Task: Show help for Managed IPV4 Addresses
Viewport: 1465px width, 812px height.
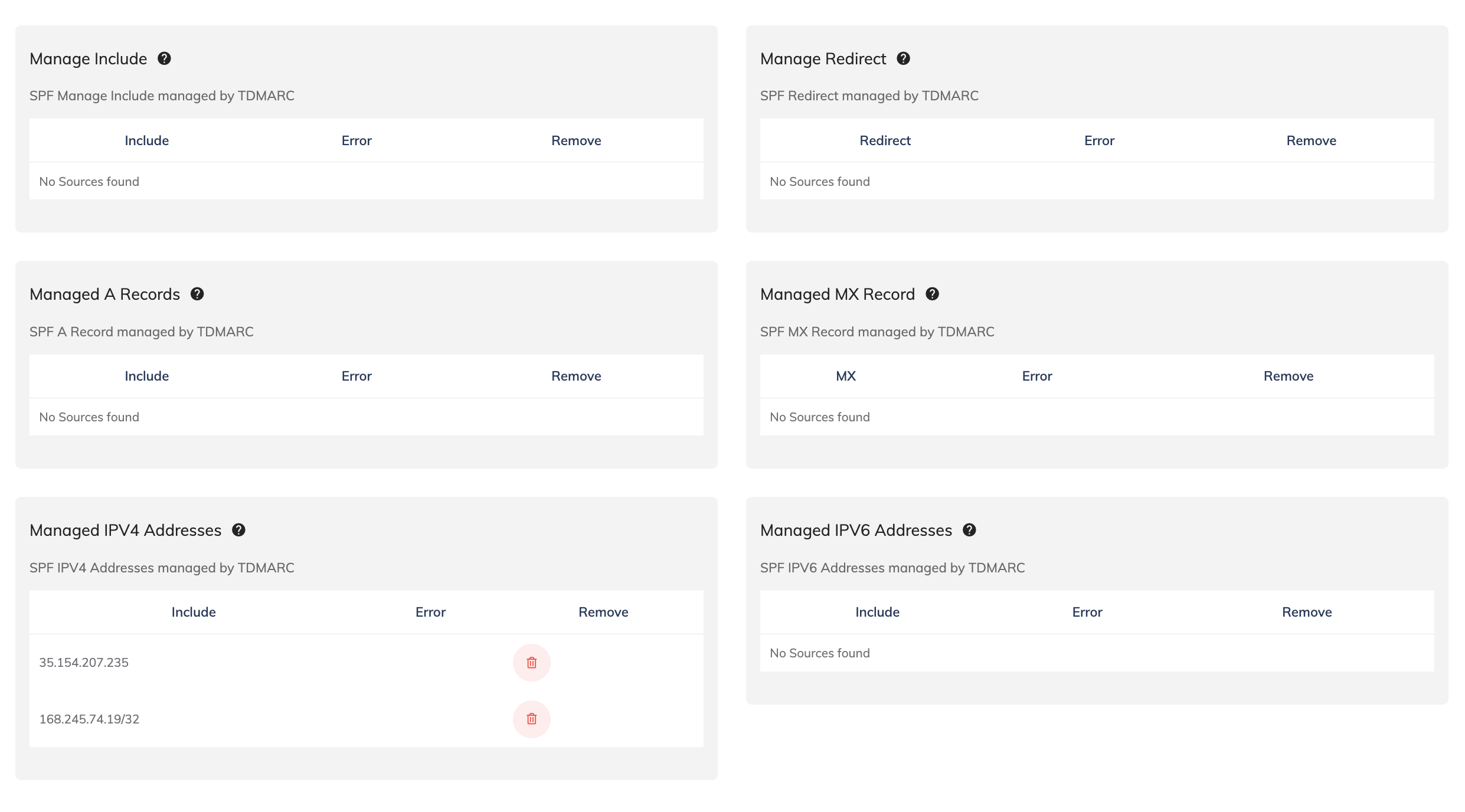Action: click(x=238, y=530)
